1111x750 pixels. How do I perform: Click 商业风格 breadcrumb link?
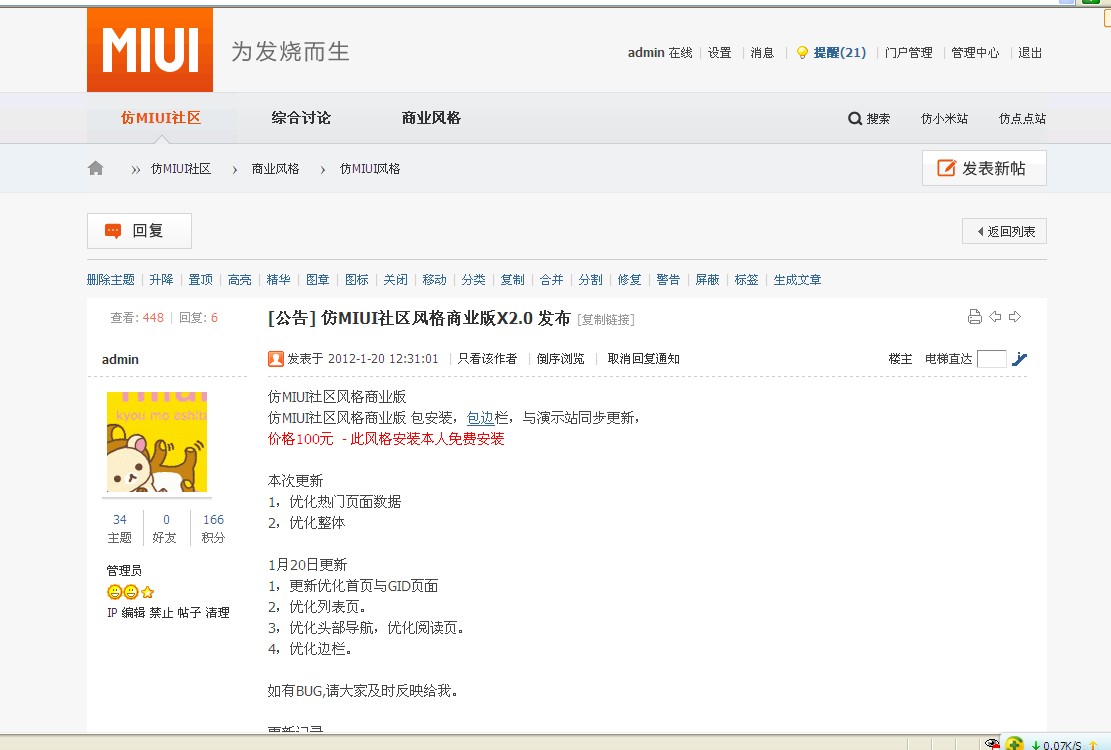275,169
